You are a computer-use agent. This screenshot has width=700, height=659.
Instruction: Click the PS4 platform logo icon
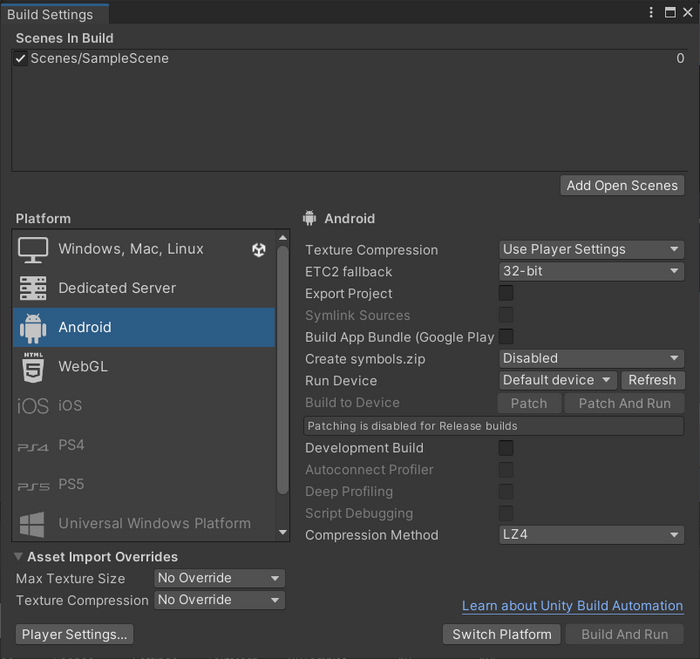[x=33, y=446]
